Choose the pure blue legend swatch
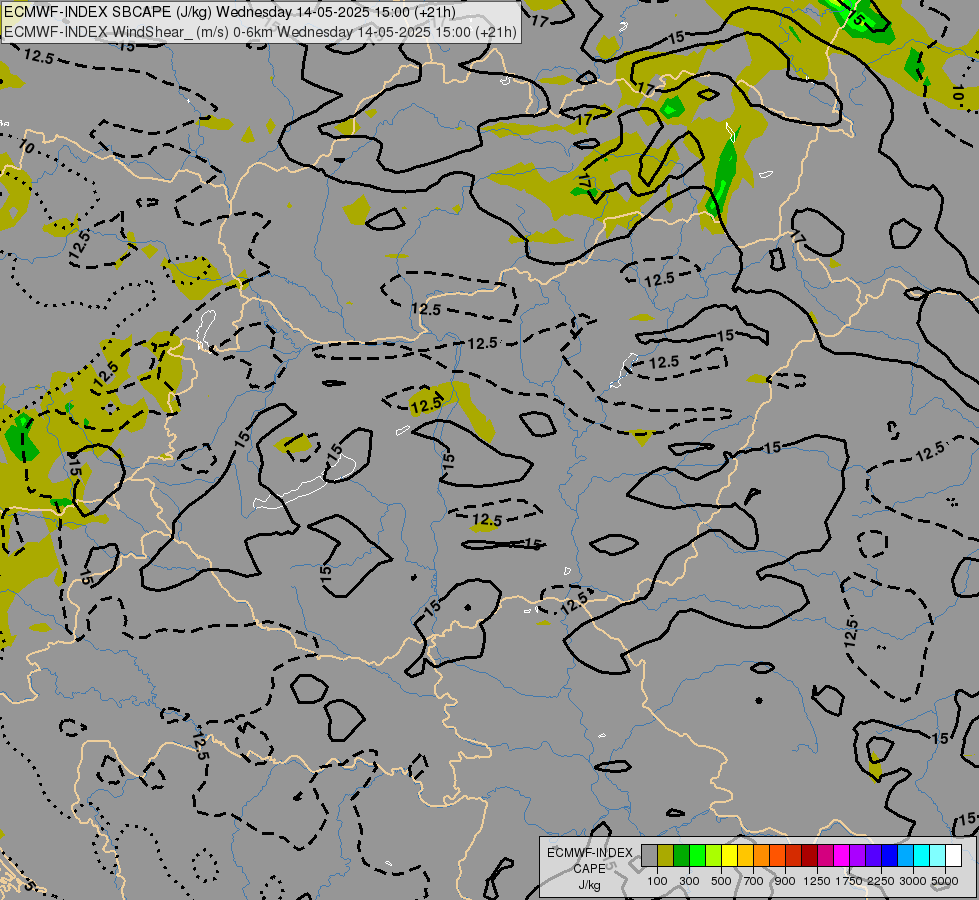The width and height of the screenshot is (979, 900). click(890, 855)
